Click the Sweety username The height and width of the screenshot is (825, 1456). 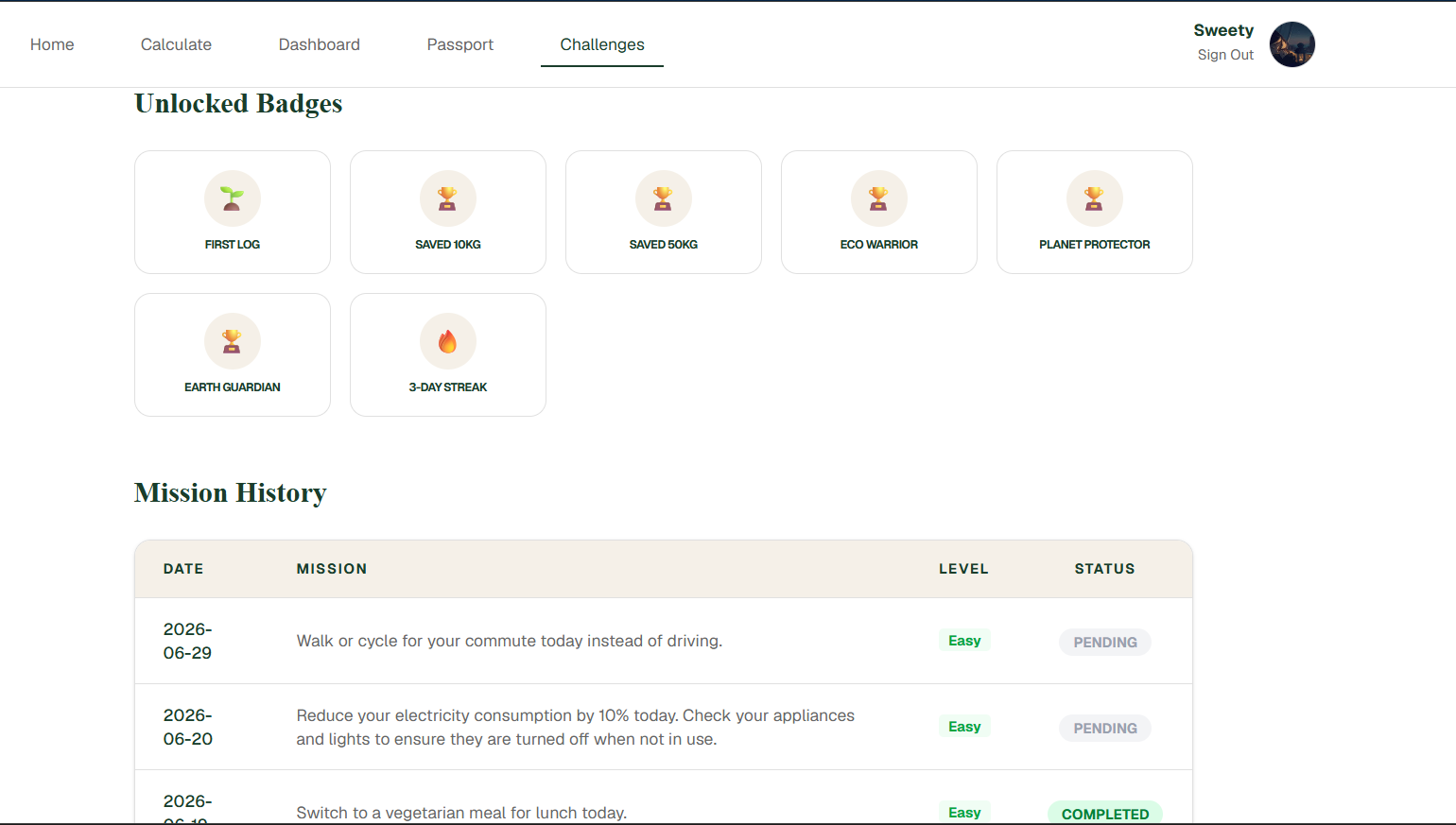1223,30
